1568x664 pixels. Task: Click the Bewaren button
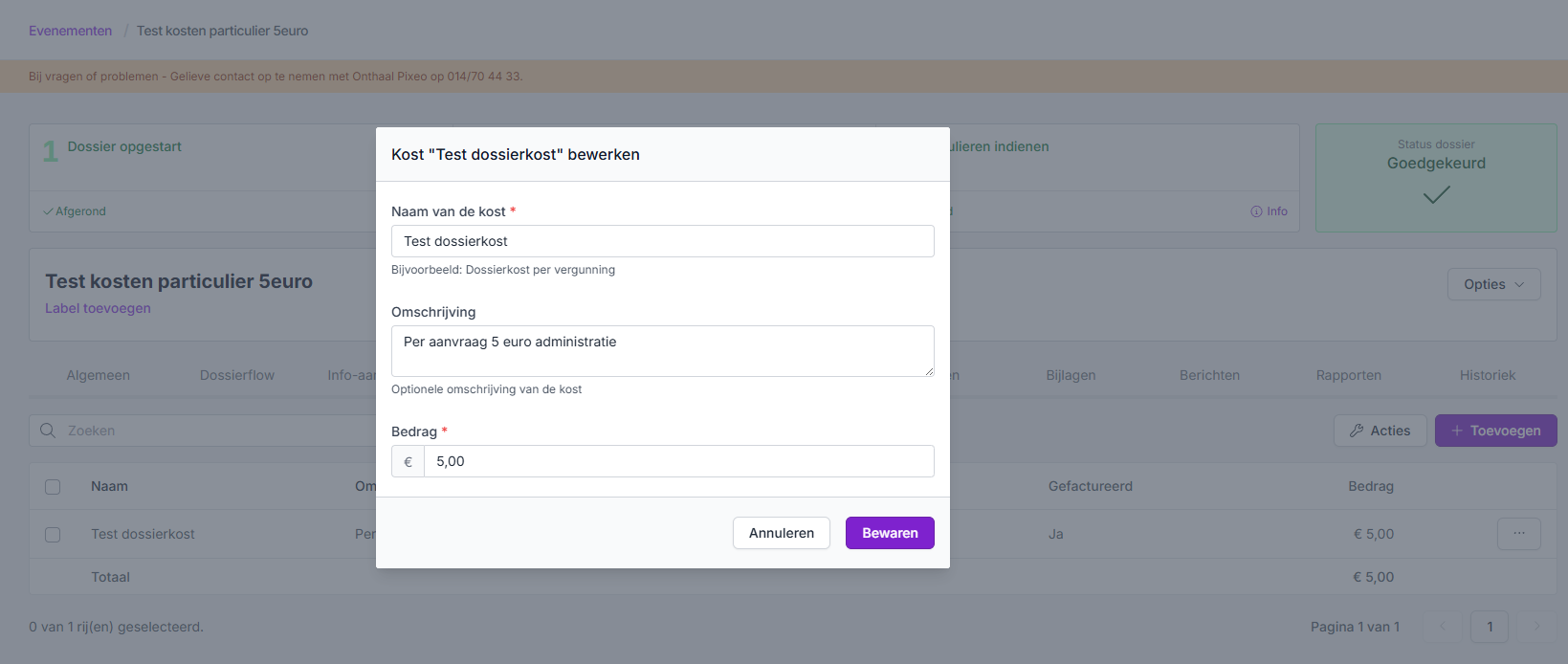point(889,533)
